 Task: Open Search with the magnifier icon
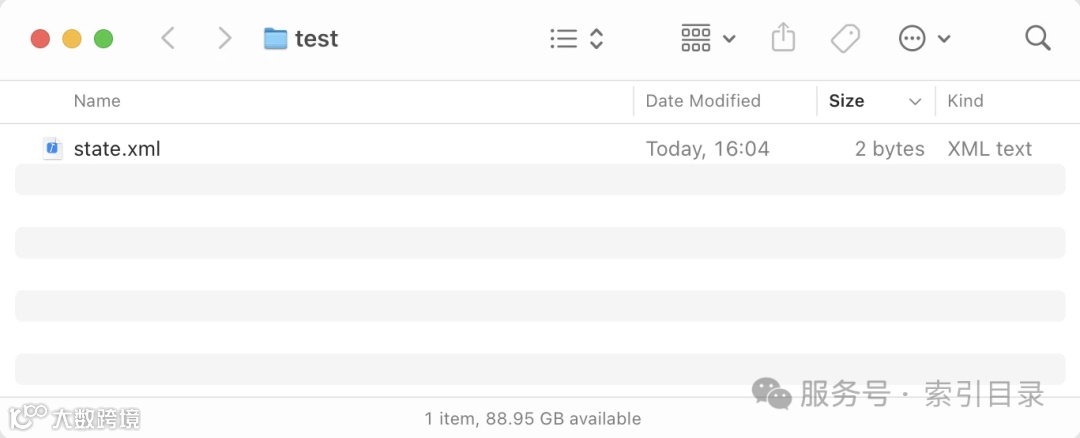pos(1038,39)
